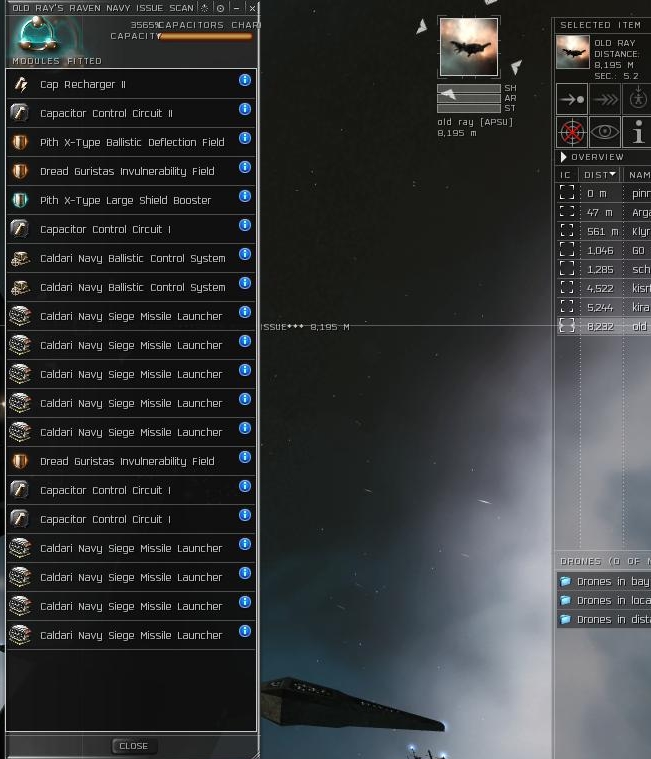Show info for Cap Recharger II
Viewport: 651px width, 759px height.
point(245,80)
